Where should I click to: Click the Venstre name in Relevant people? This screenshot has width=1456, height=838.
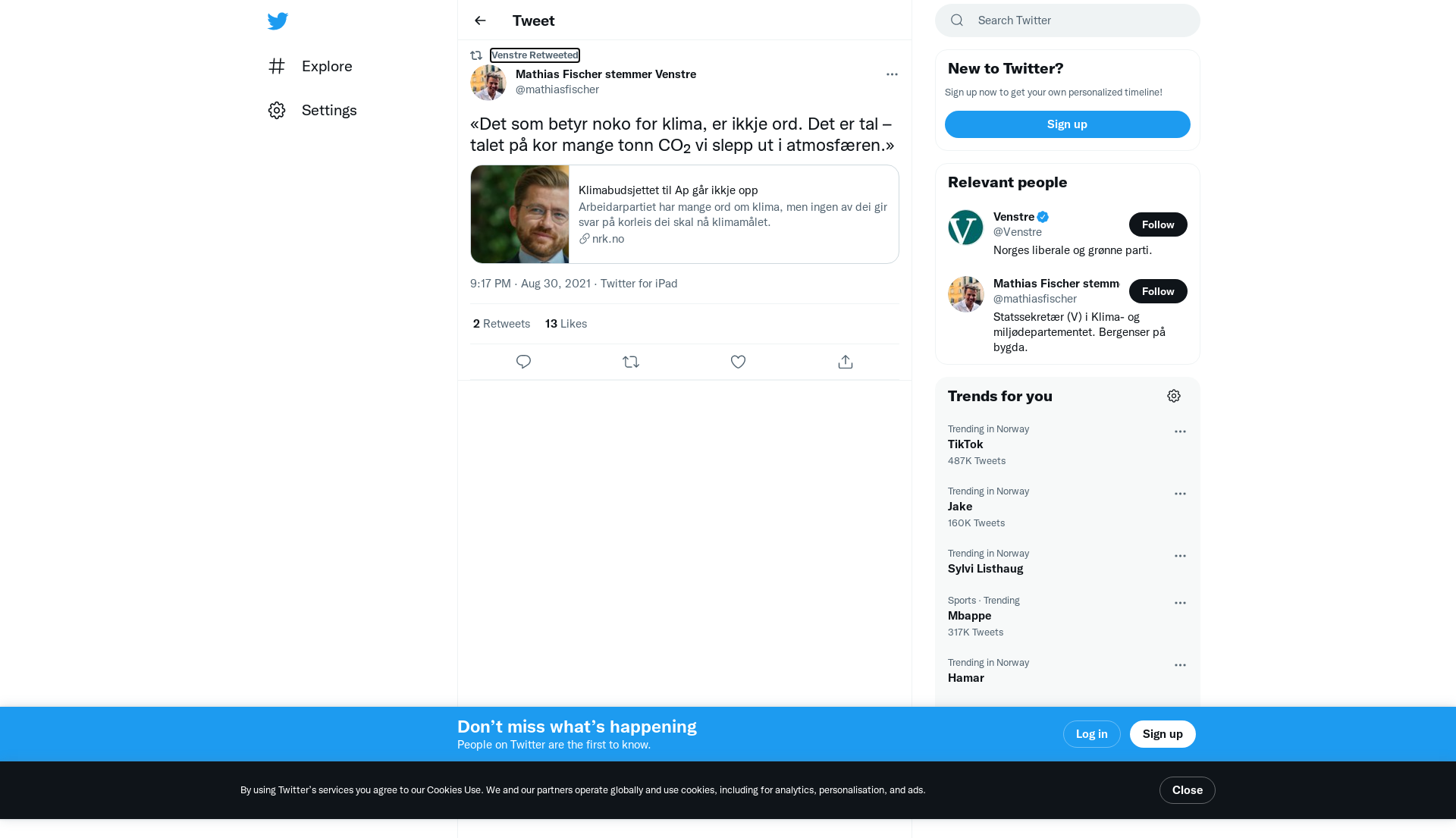point(1014,217)
